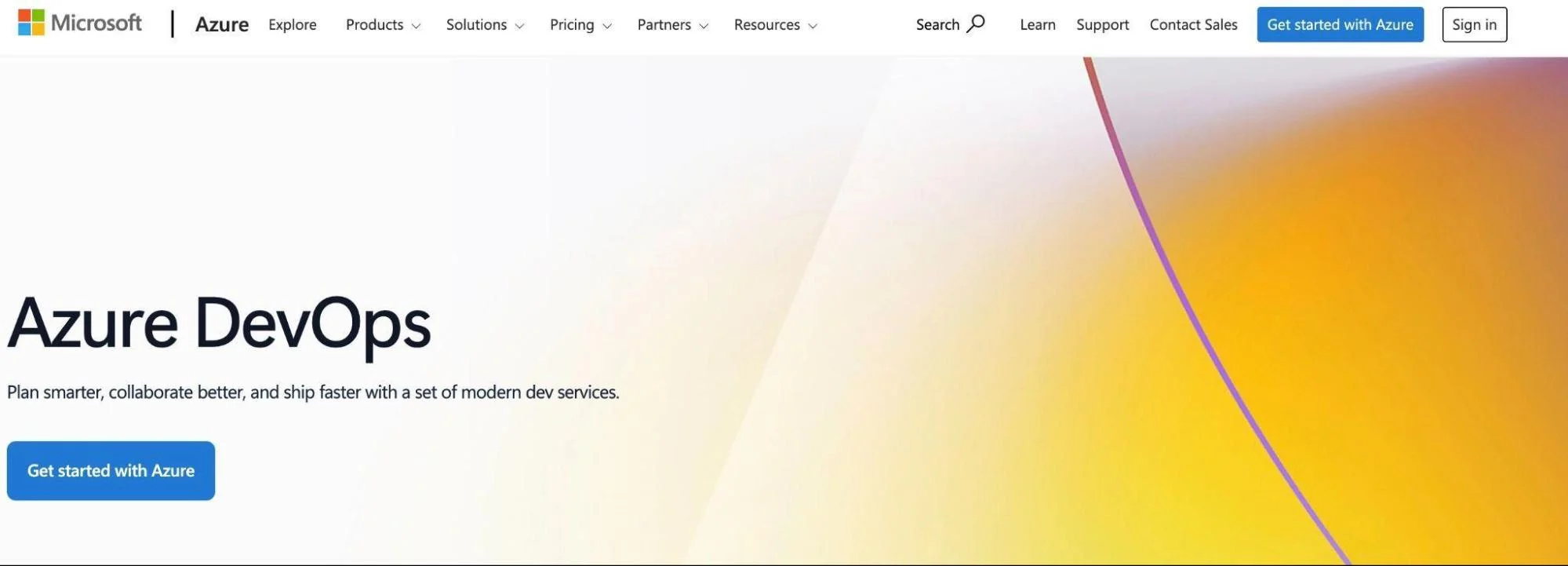This screenshot has height=566, width=1568.
Task: Click the Microsoft four-square logo
Action: pos(31,23)
